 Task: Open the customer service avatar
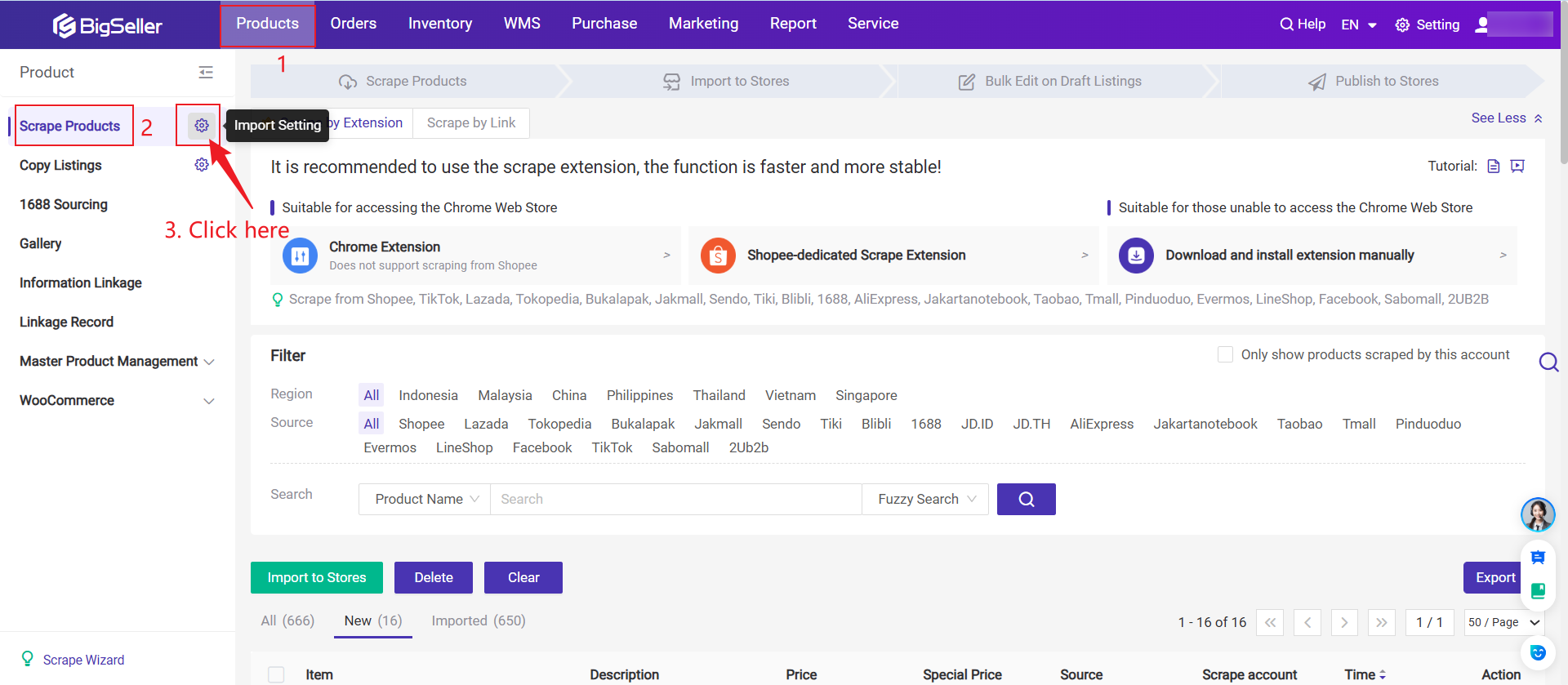[1538, 514]
